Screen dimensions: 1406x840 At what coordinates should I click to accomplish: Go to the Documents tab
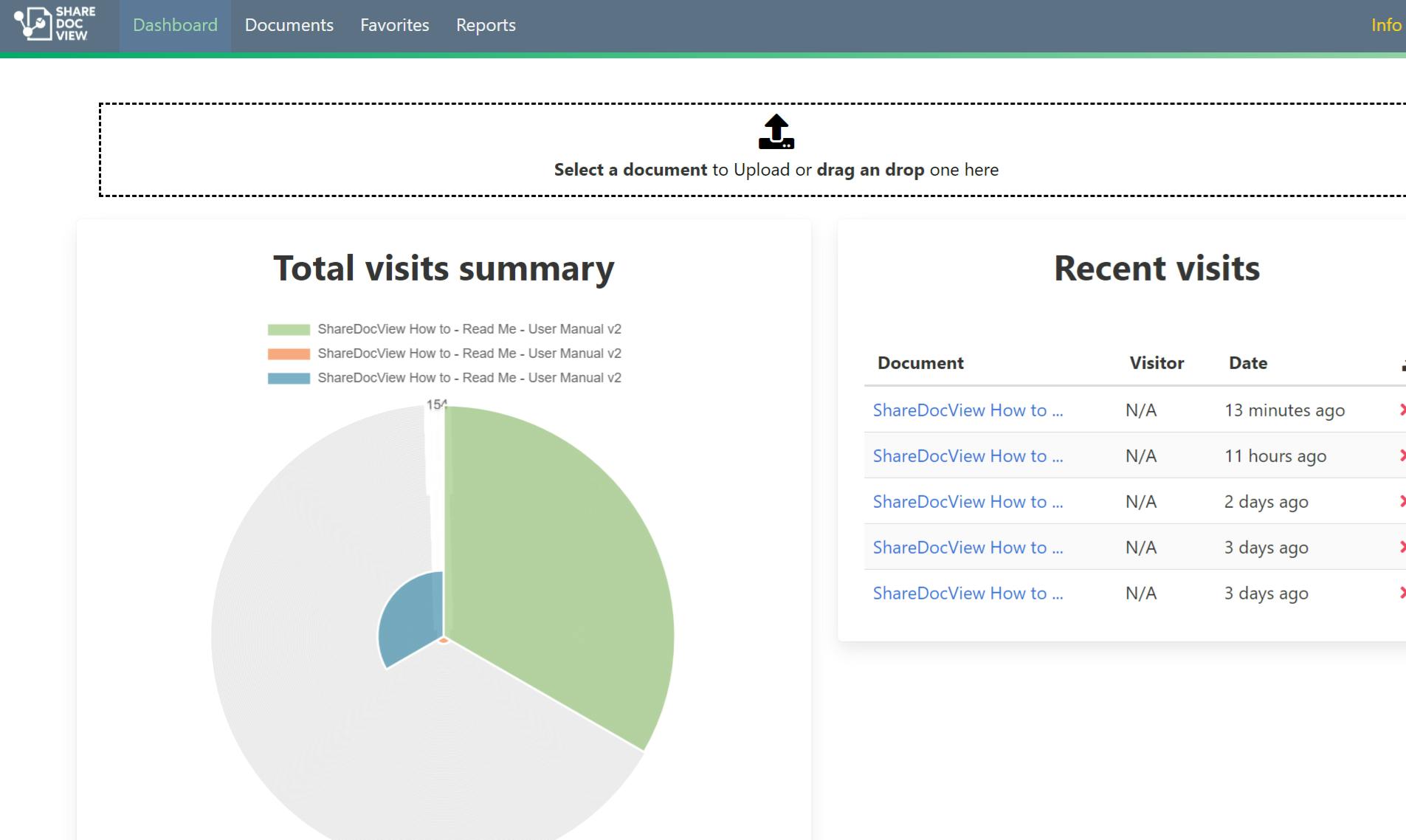(x=289, y=25)
